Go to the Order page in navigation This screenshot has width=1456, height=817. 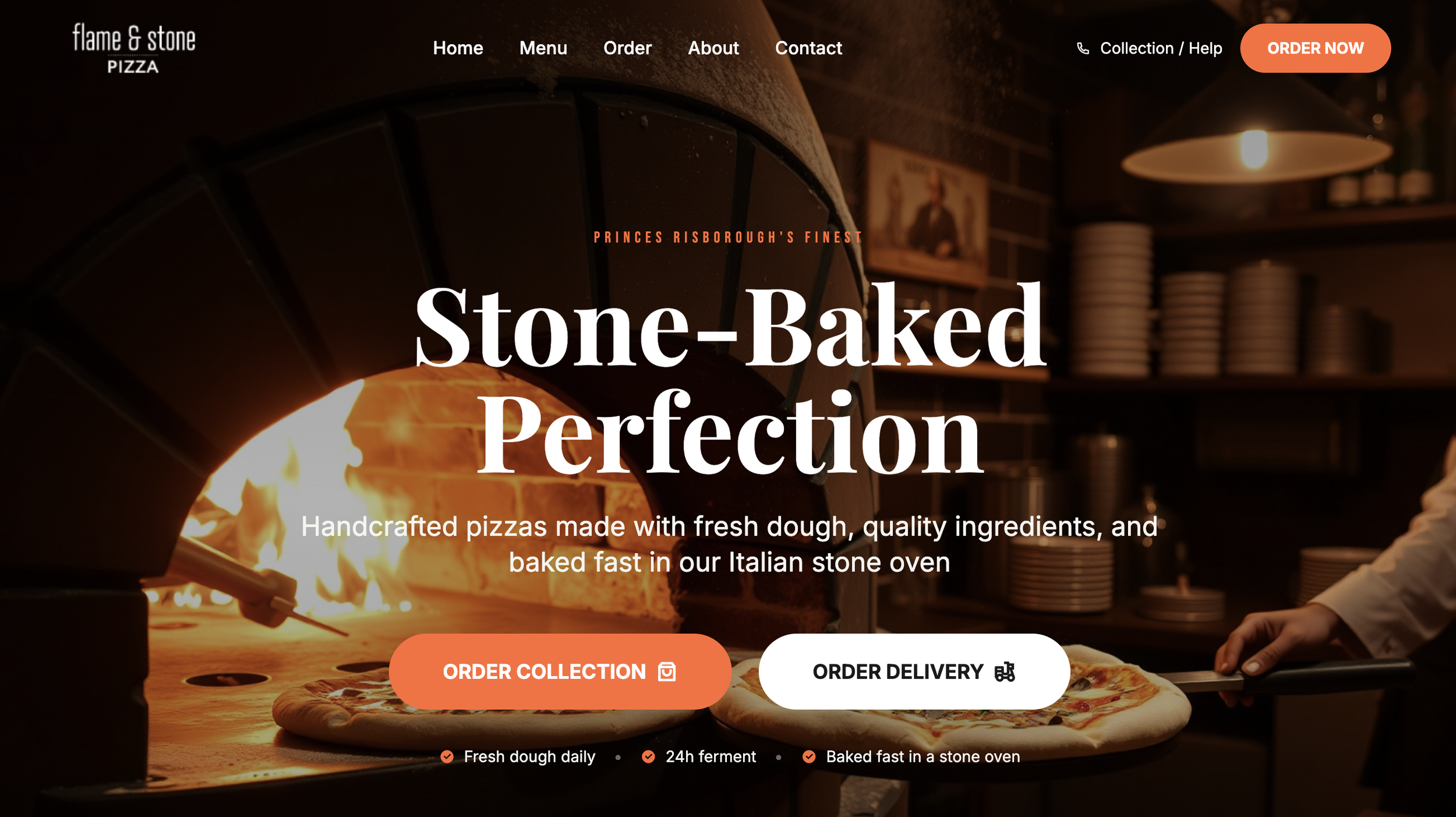click(627, 48)
